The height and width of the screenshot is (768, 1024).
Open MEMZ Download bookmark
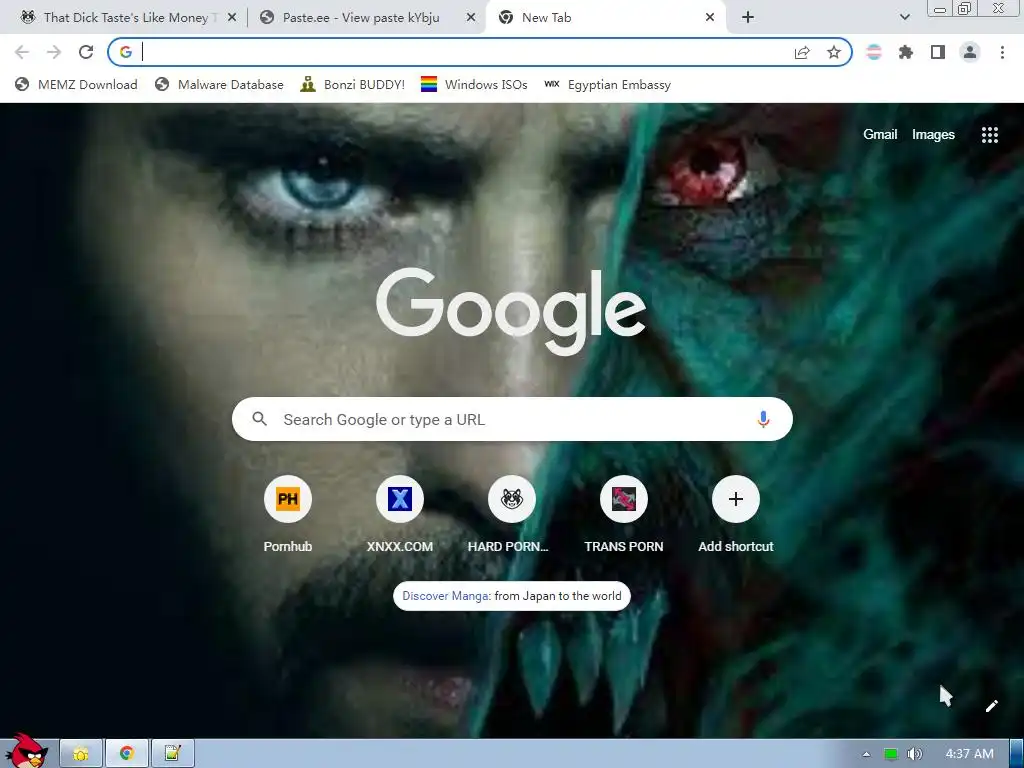click(x=76, y=84)
